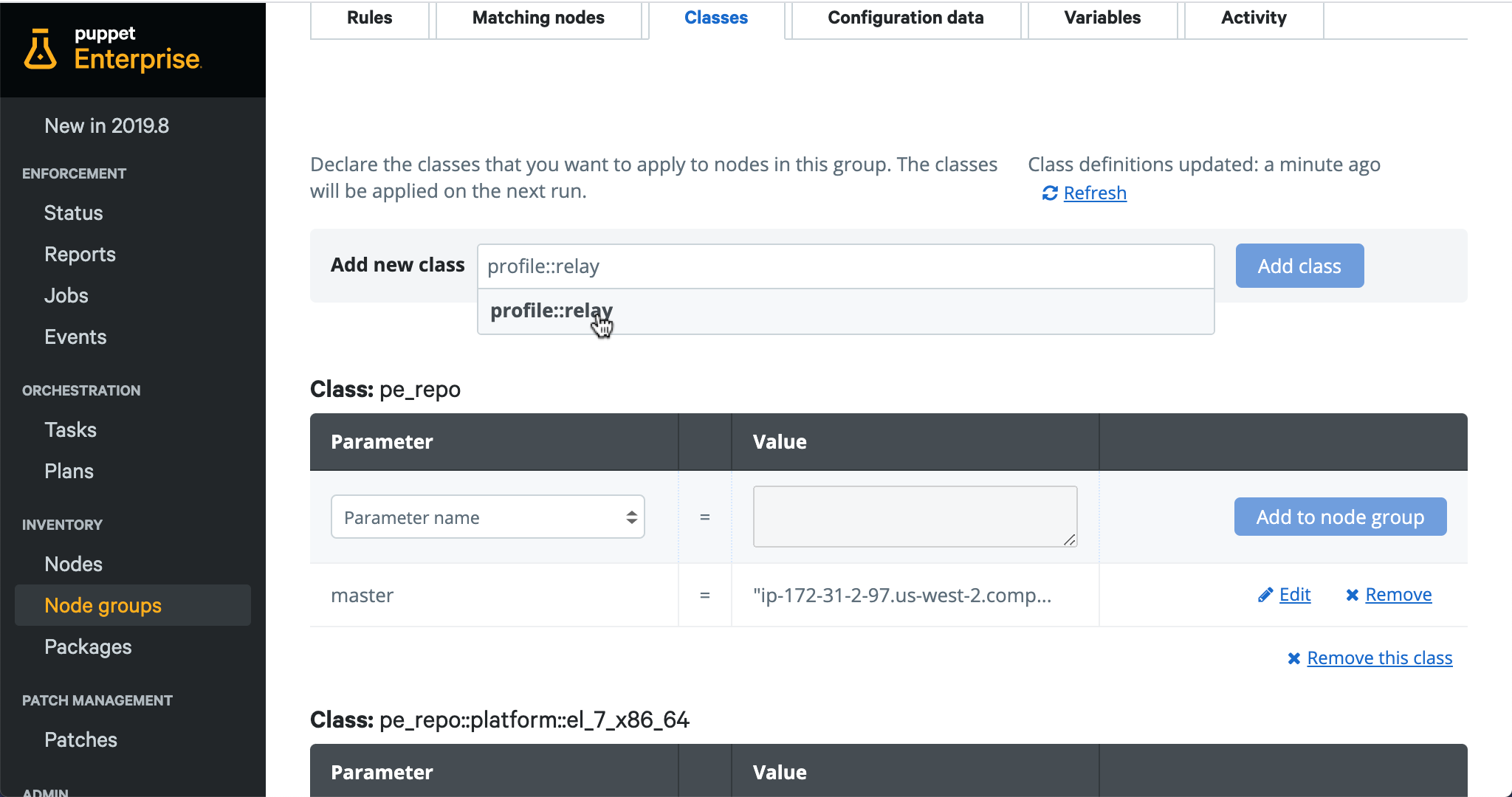Open Packages in the sidebar
Screen dimensions: 1512x797
89,647
